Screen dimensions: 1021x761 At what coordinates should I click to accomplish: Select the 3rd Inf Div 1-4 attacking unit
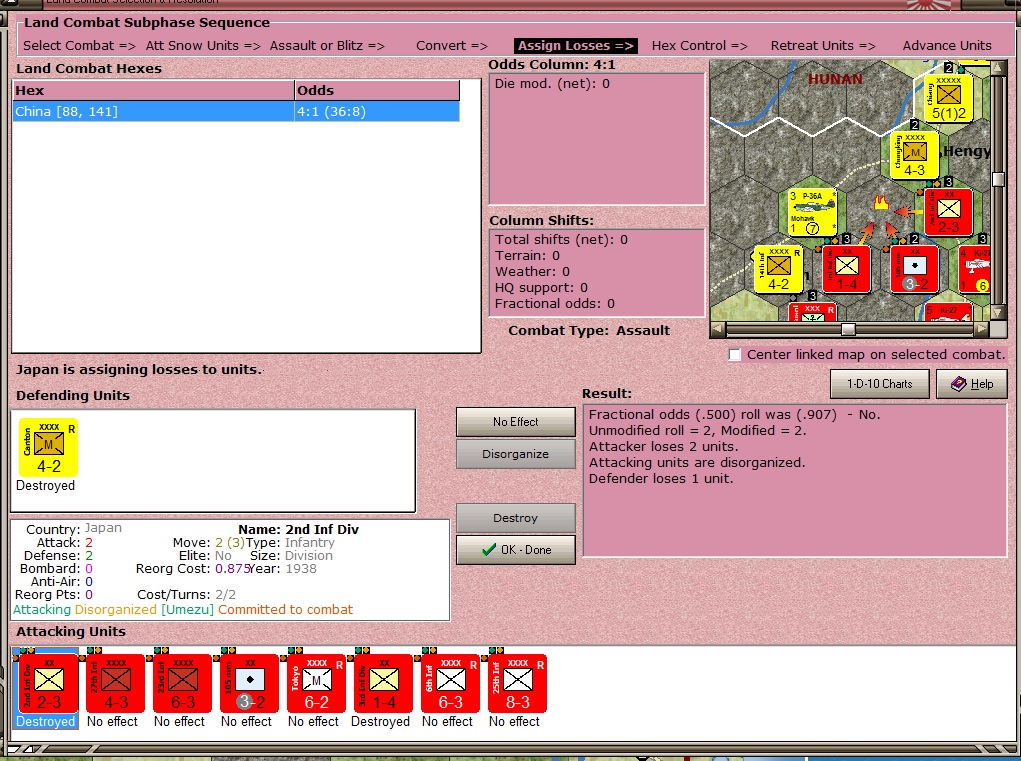[384, 684]
